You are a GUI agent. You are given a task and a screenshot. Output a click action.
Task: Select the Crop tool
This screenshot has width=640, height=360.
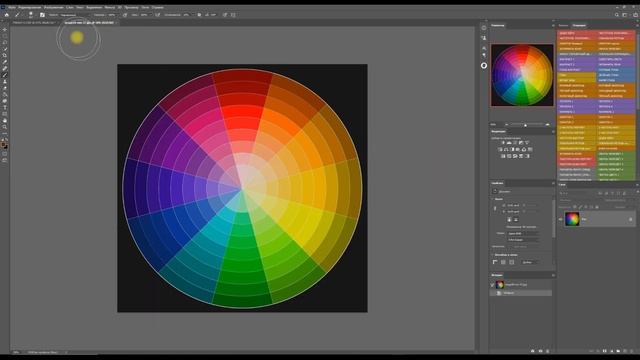point(4,55)
